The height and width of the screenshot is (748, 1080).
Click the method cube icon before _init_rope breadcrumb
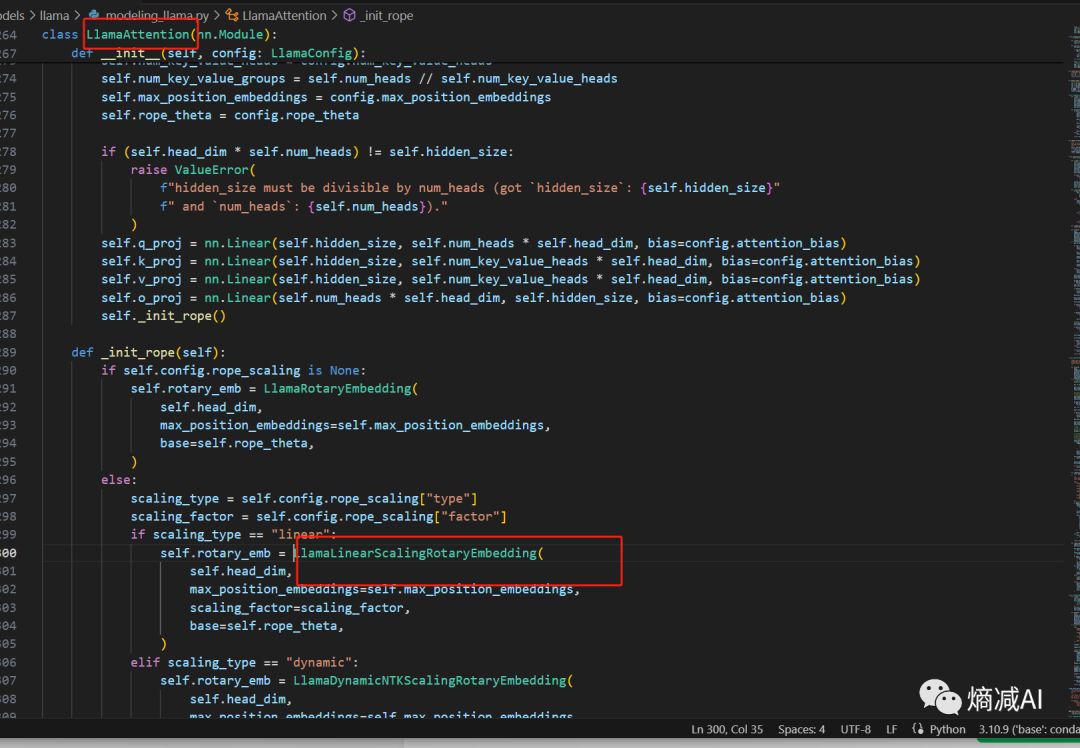(x=350, y=15)
